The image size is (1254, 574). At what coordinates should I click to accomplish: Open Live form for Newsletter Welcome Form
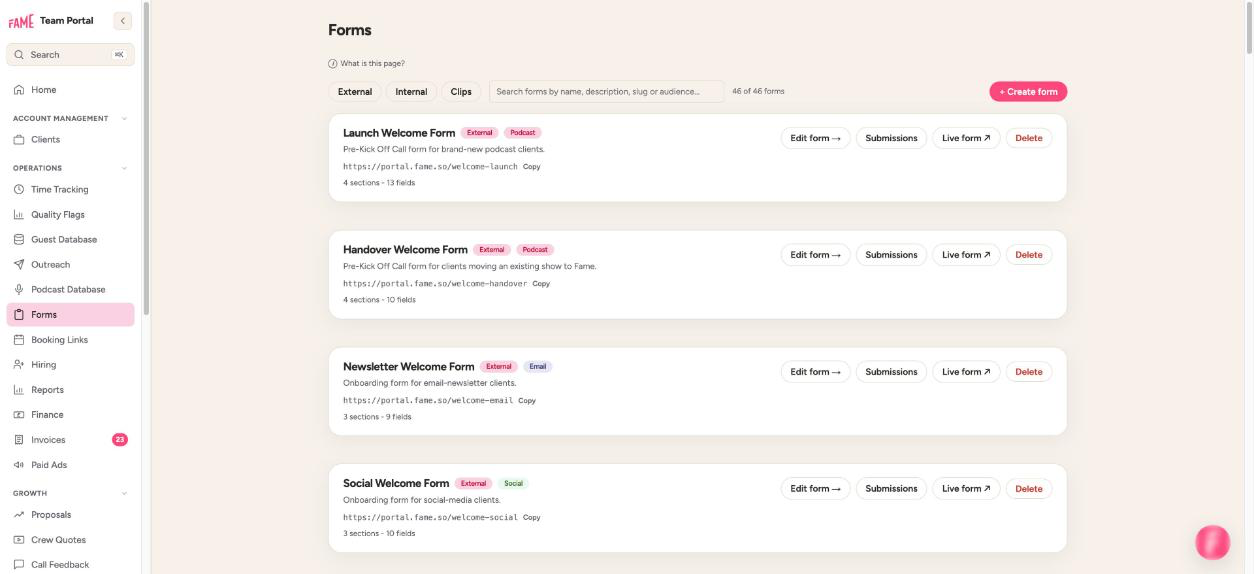click(x=966, y=372)
